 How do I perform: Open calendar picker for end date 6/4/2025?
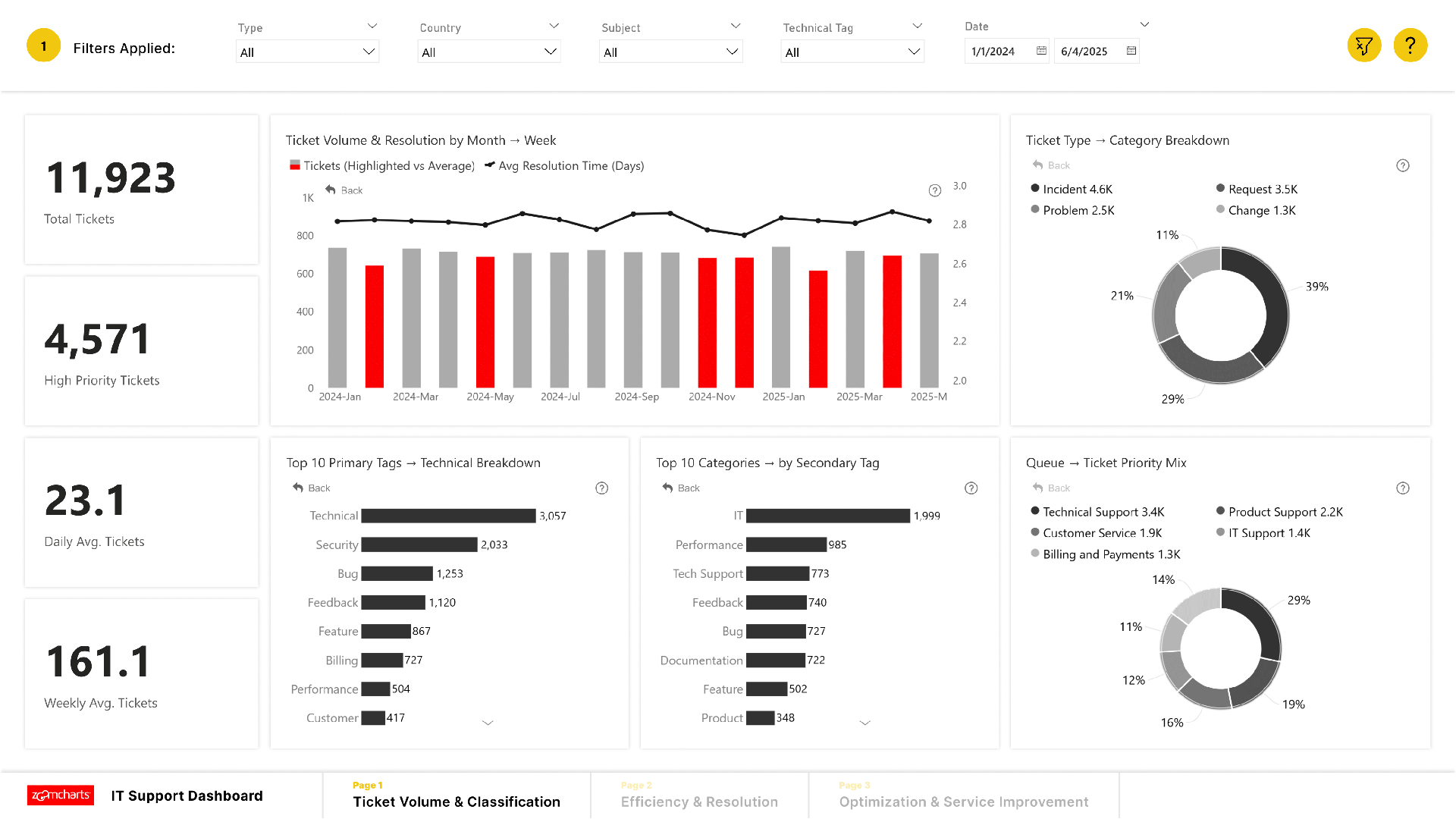point(1131,51)
